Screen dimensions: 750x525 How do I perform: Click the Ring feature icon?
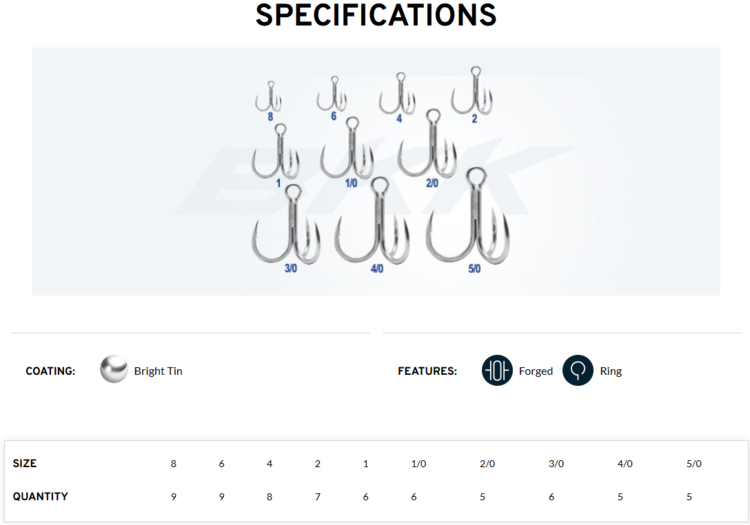(578, 371)
